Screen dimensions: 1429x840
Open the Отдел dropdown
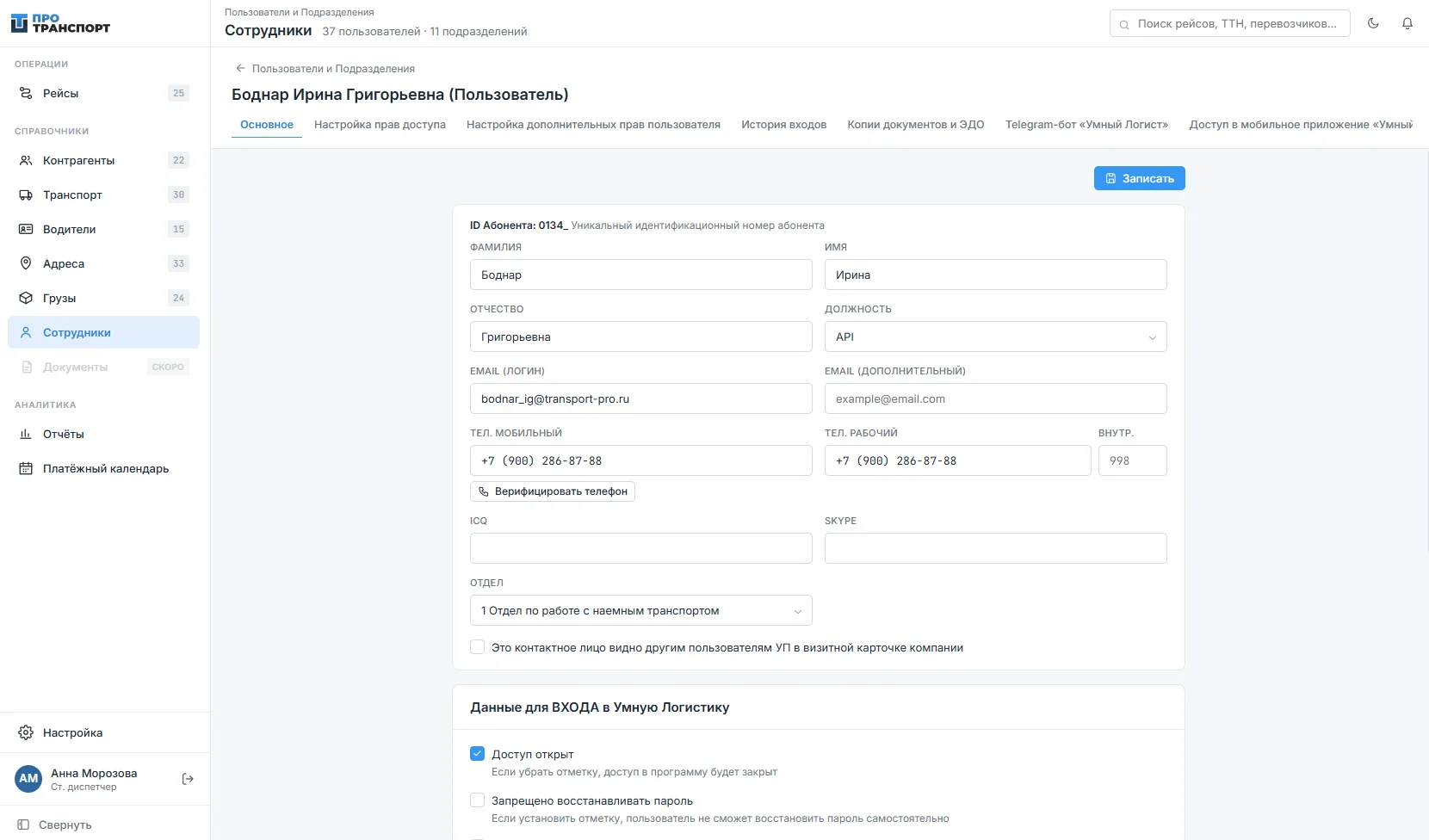[x=640, y=610]
